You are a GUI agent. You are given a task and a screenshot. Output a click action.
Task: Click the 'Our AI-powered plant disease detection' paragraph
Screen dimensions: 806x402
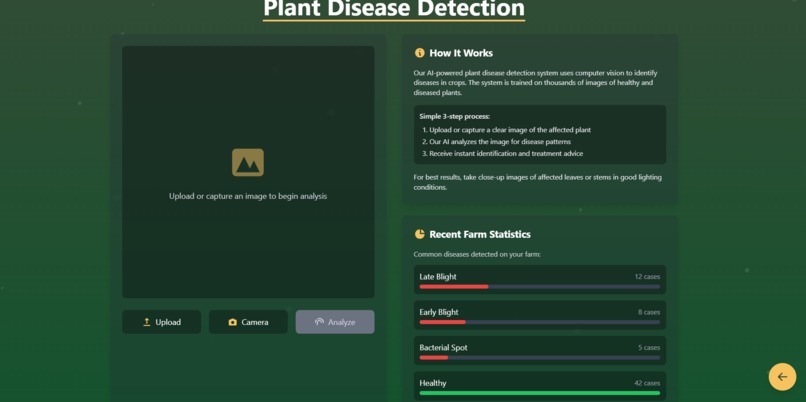535,83
